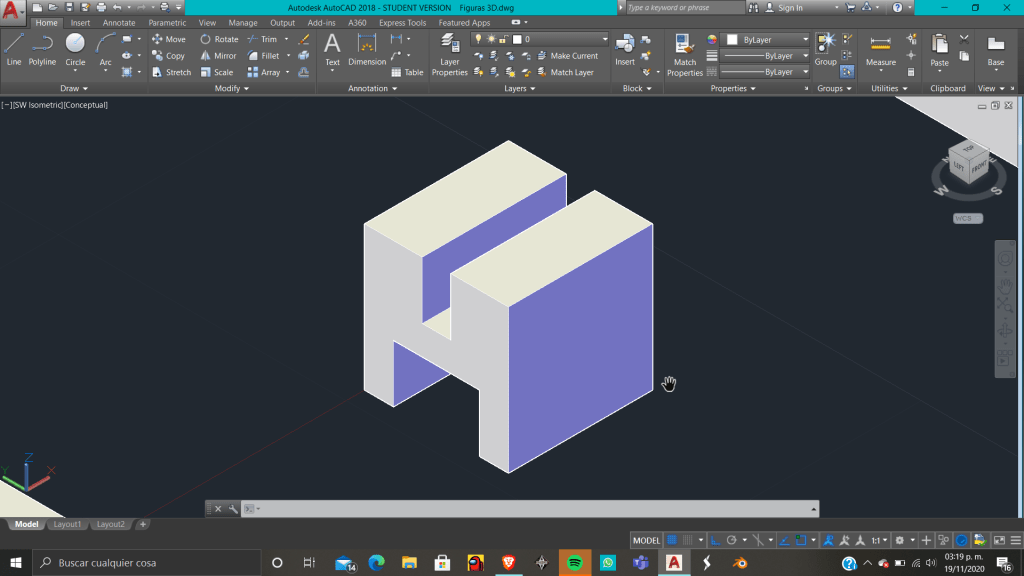Select the Line drawing tool
This screenshot has width=1024, height=576.
click(13, 49)
